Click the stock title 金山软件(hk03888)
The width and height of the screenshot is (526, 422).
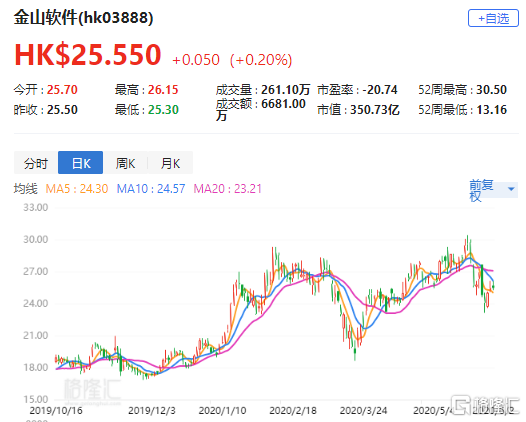click(x=83, y=17)
